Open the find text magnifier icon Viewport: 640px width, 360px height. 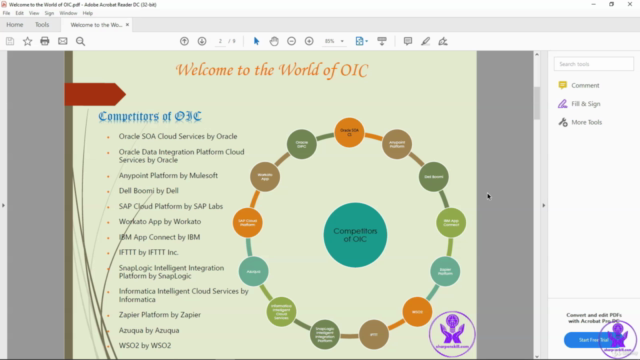[x=80, y=41]
